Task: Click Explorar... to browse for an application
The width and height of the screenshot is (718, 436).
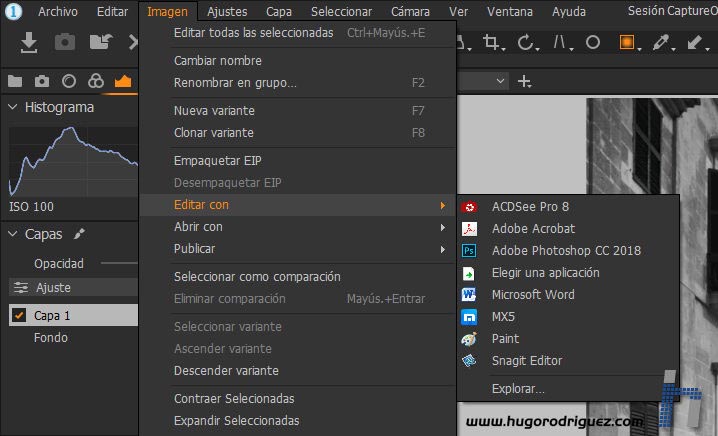Action: 518,388
